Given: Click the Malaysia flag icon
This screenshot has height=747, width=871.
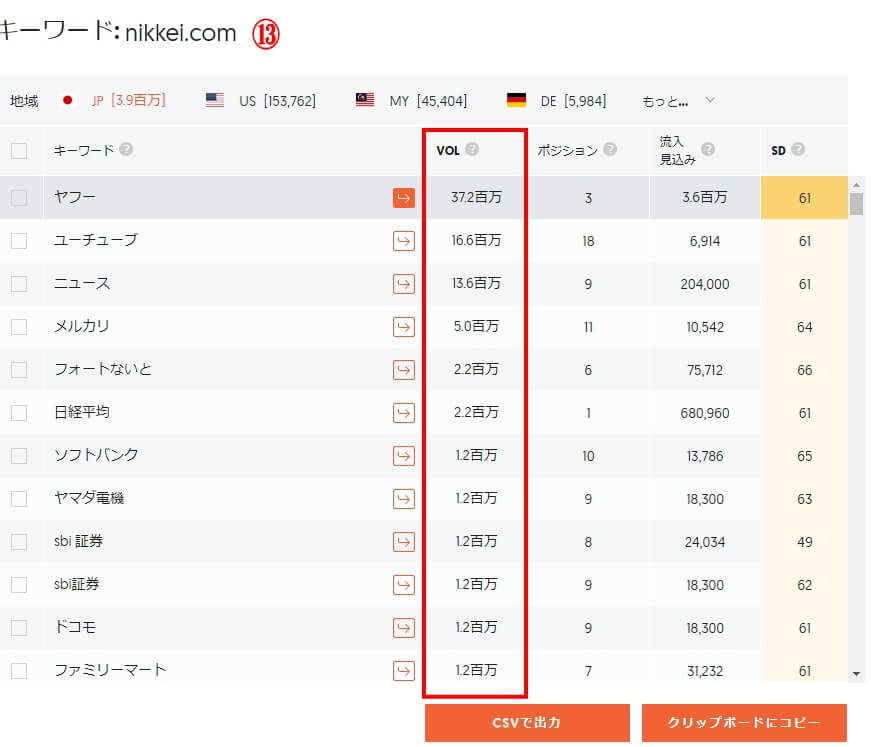Looking at the screenshot, I should click(365, 100).
